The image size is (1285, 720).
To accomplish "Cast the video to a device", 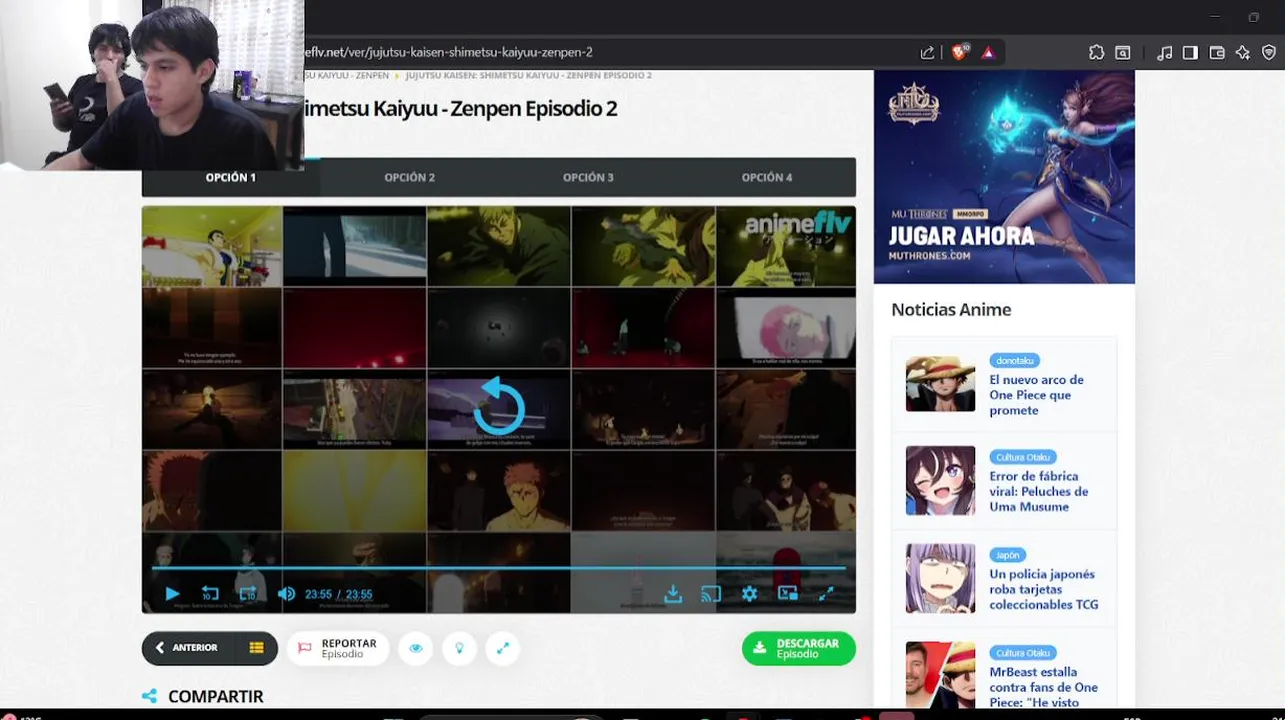I will click(711, 594).
